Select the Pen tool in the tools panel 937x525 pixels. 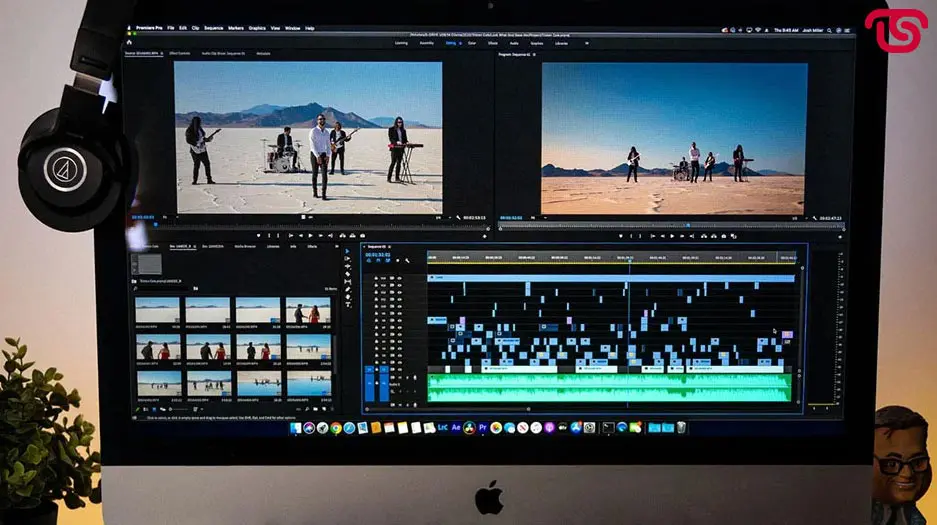click(x=347, y=290)
